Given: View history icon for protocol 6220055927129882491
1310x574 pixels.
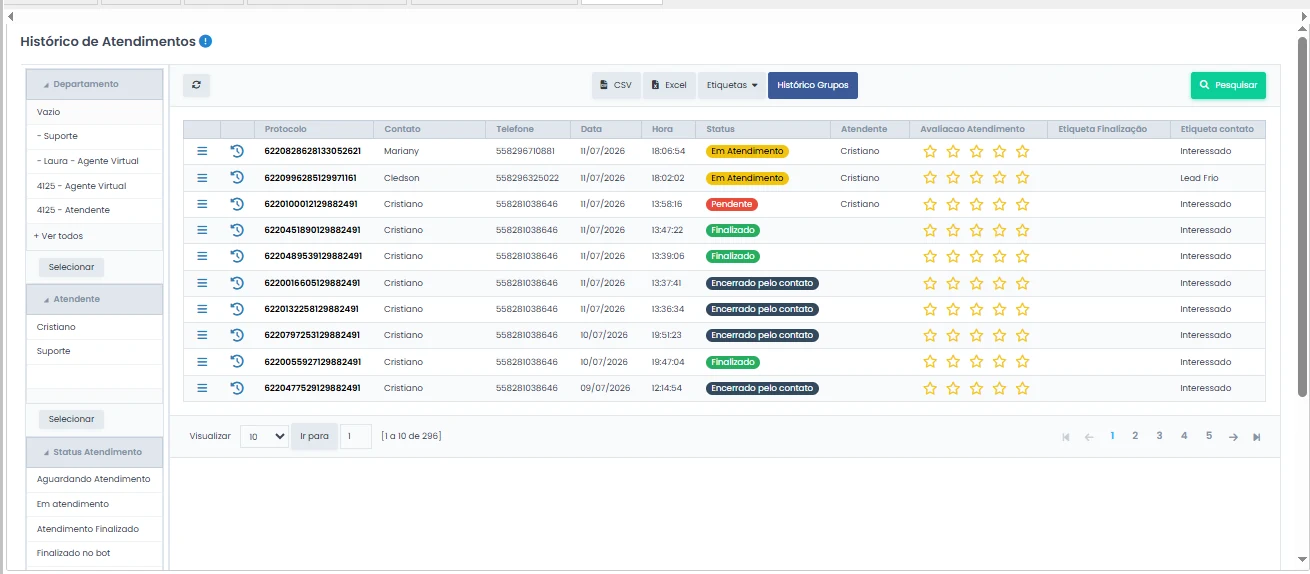Looking at the screenshot, I should [237, 362].
